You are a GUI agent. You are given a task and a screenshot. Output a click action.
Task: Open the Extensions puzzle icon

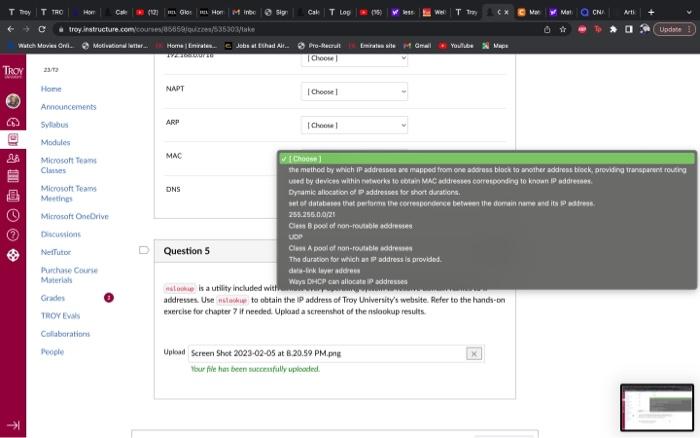[613, 29]
